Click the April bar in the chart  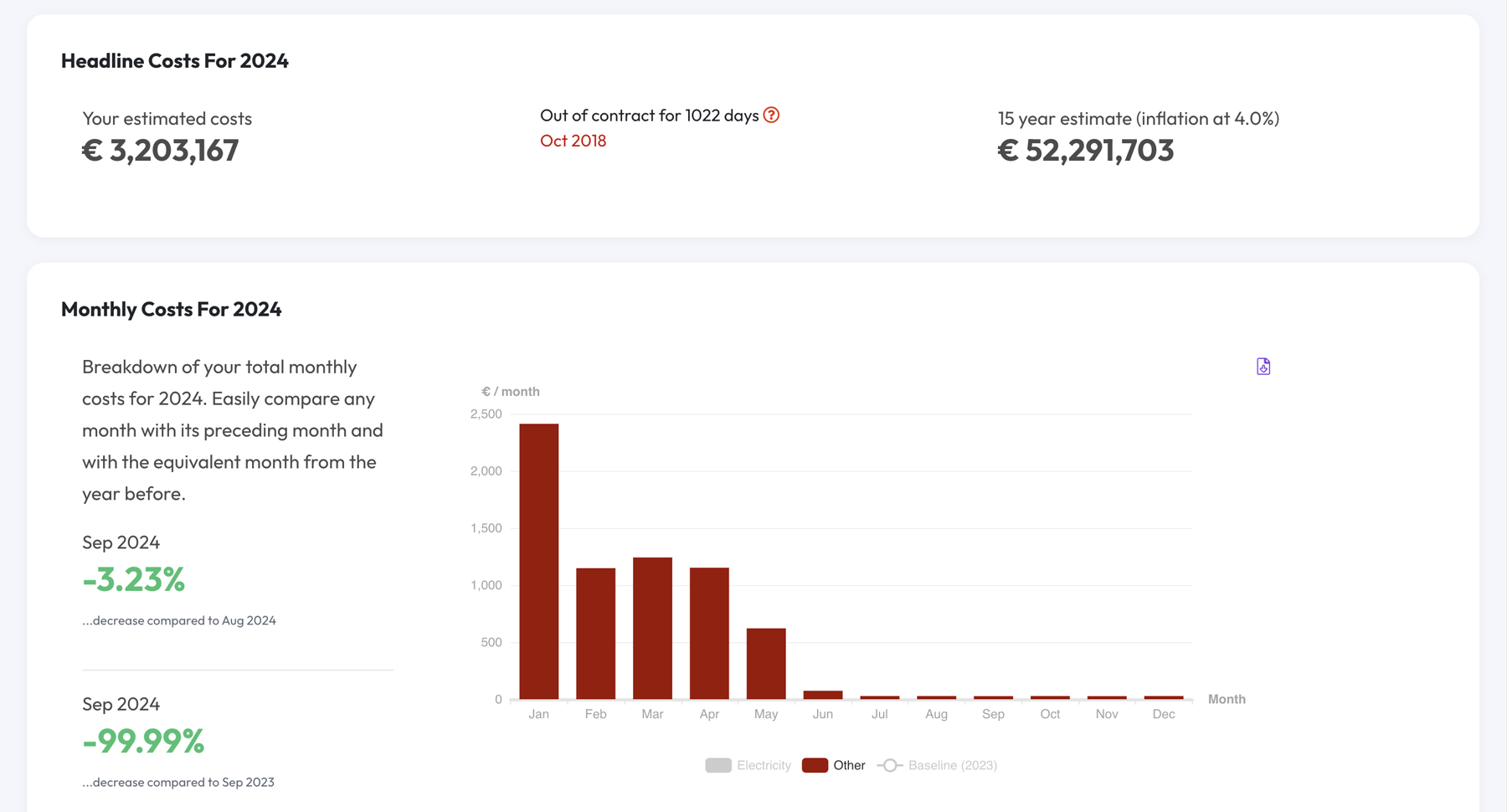(709, 634)
